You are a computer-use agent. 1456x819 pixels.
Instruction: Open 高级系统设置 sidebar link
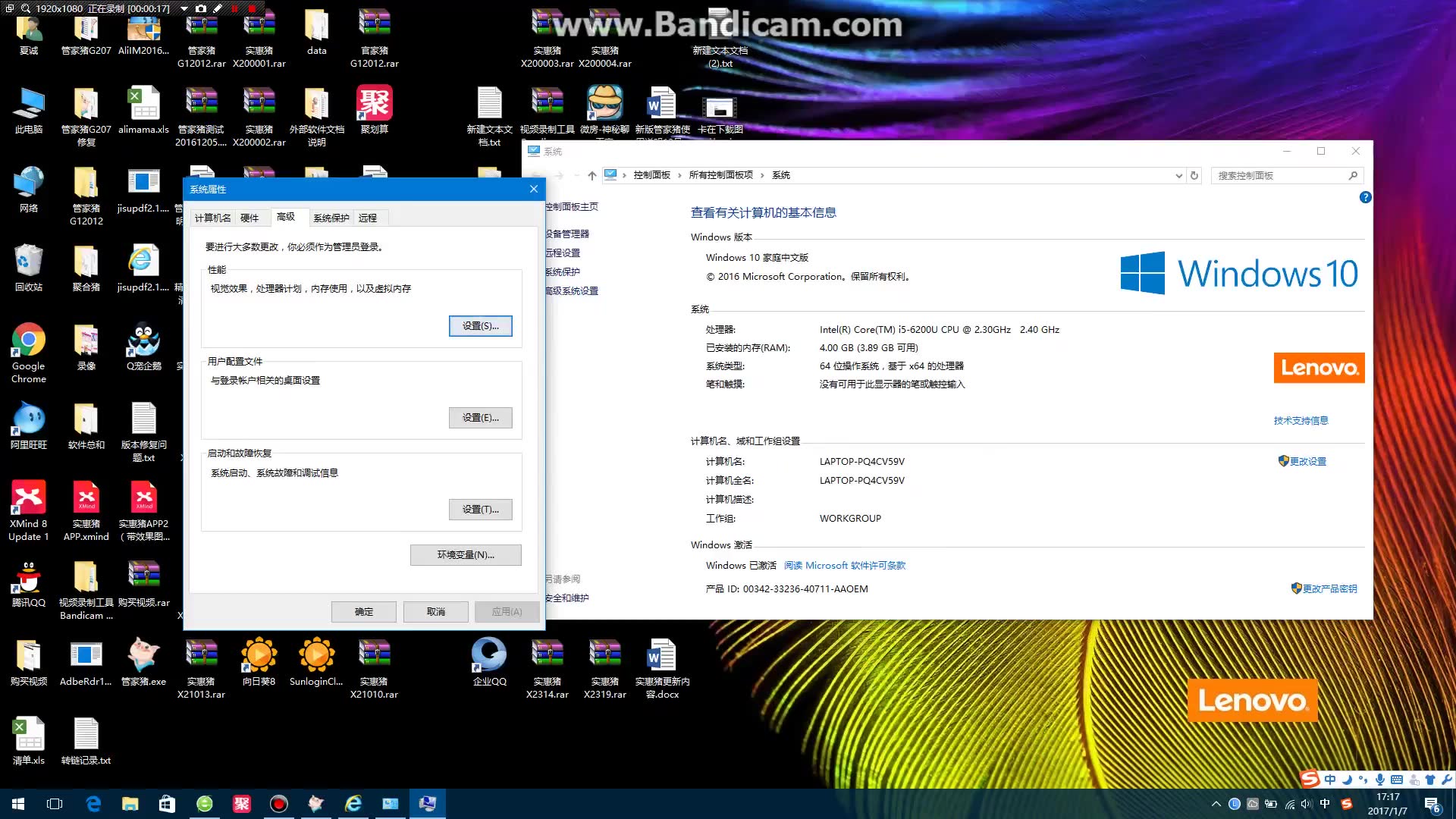point(572,291)
